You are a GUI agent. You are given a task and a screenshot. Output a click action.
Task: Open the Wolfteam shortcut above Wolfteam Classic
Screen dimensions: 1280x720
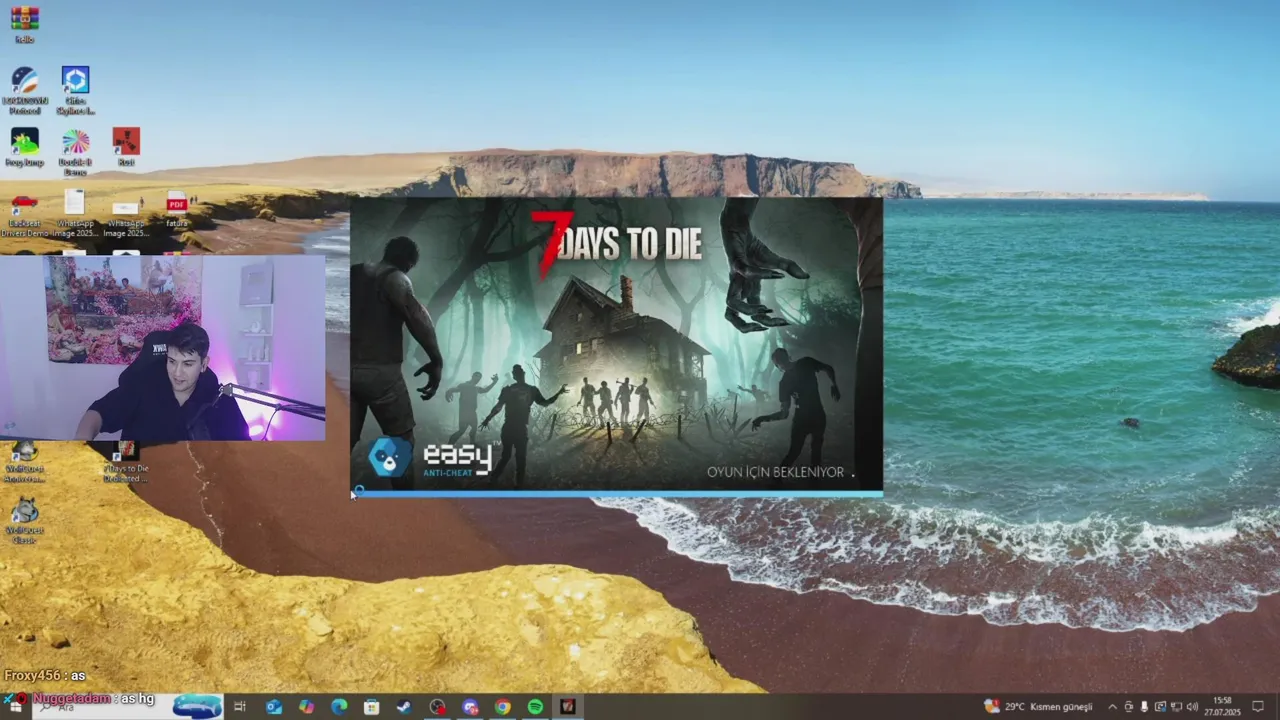pos(24,462)
